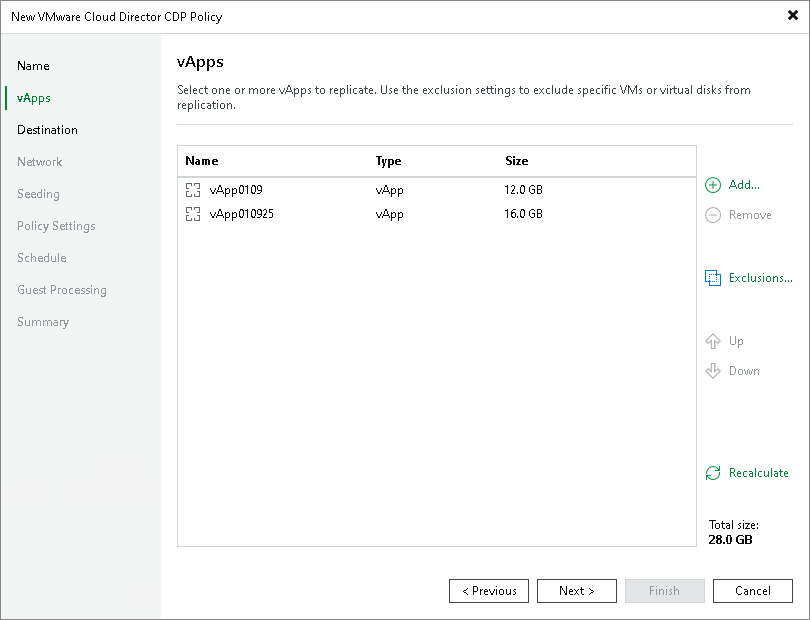The width and height of the screenshot is (810, 620).
Task: Sort by the Size column header
Action: click(517, 161)
